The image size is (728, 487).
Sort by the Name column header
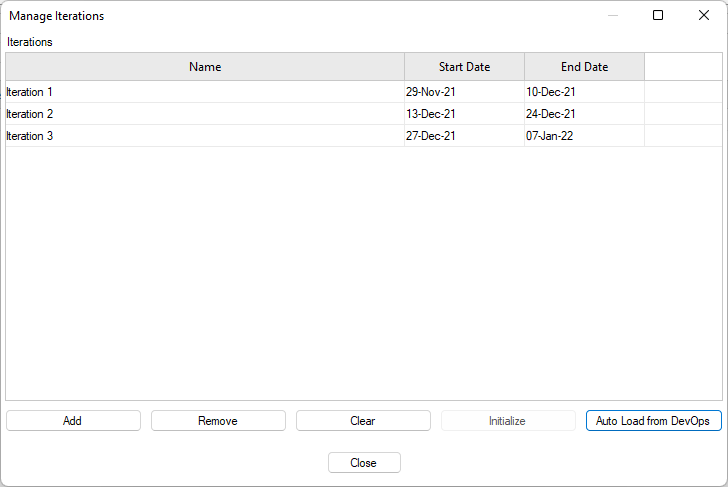tap(205, 67)
